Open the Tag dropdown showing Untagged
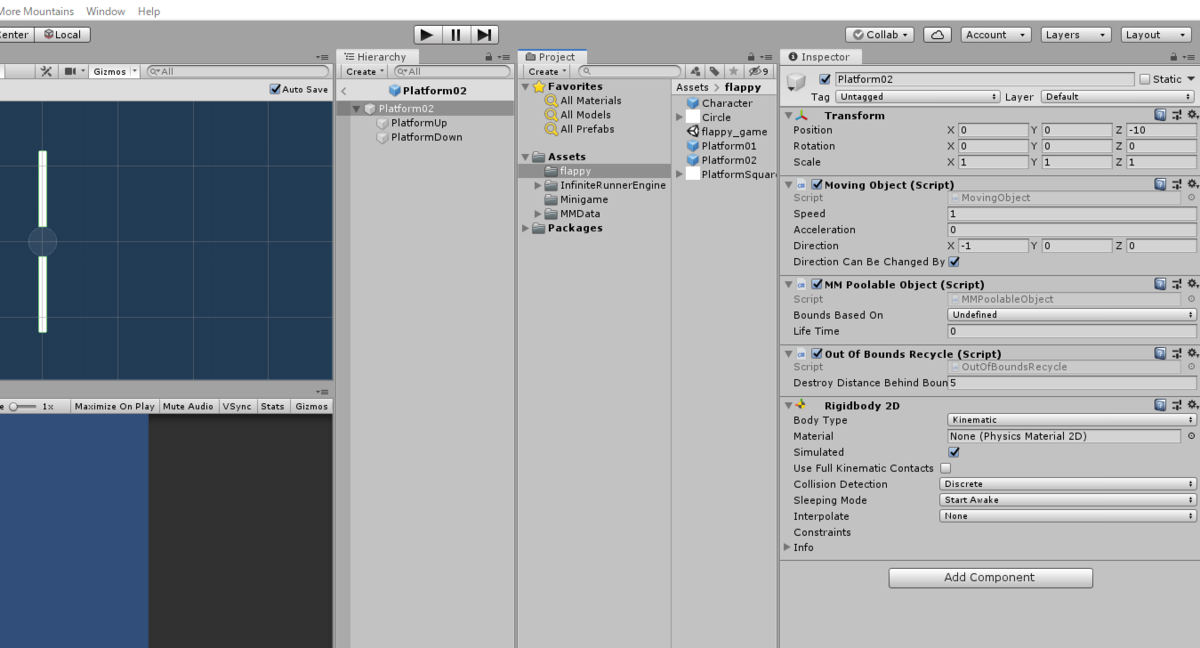Image resolution: width=1200 pixels, height=648 pixels. (918, 97)
